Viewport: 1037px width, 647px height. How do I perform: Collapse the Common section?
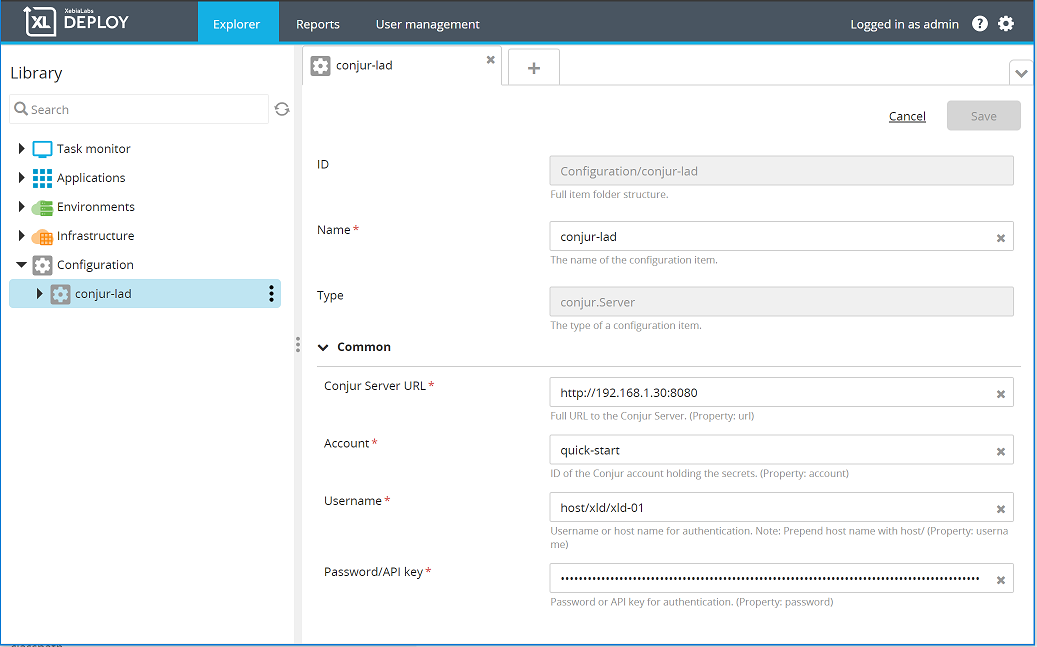click(x=323, y=347)
